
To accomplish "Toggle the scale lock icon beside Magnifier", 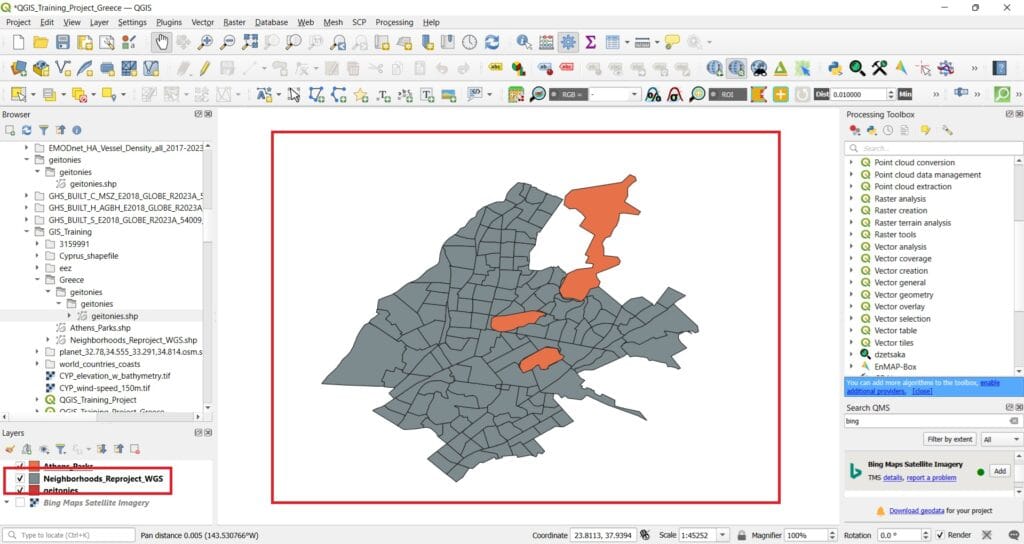I will [x=741, y=535].
